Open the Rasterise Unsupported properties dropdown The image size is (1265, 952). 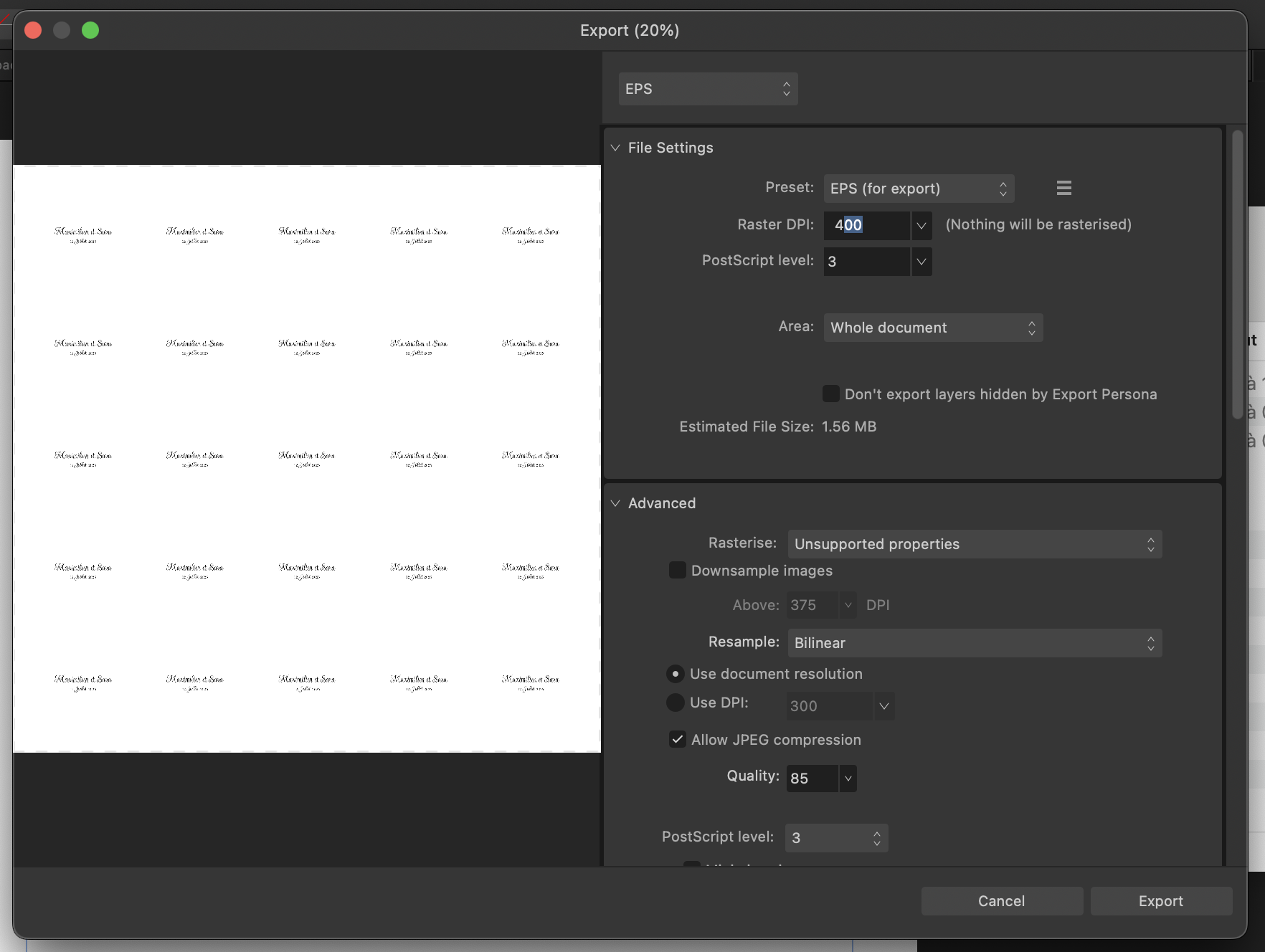[974, 544]
